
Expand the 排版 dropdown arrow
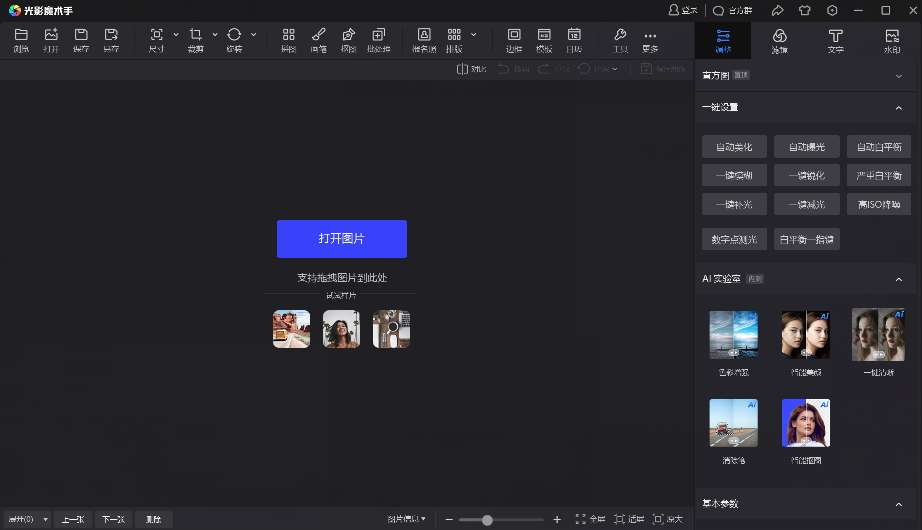473,35
